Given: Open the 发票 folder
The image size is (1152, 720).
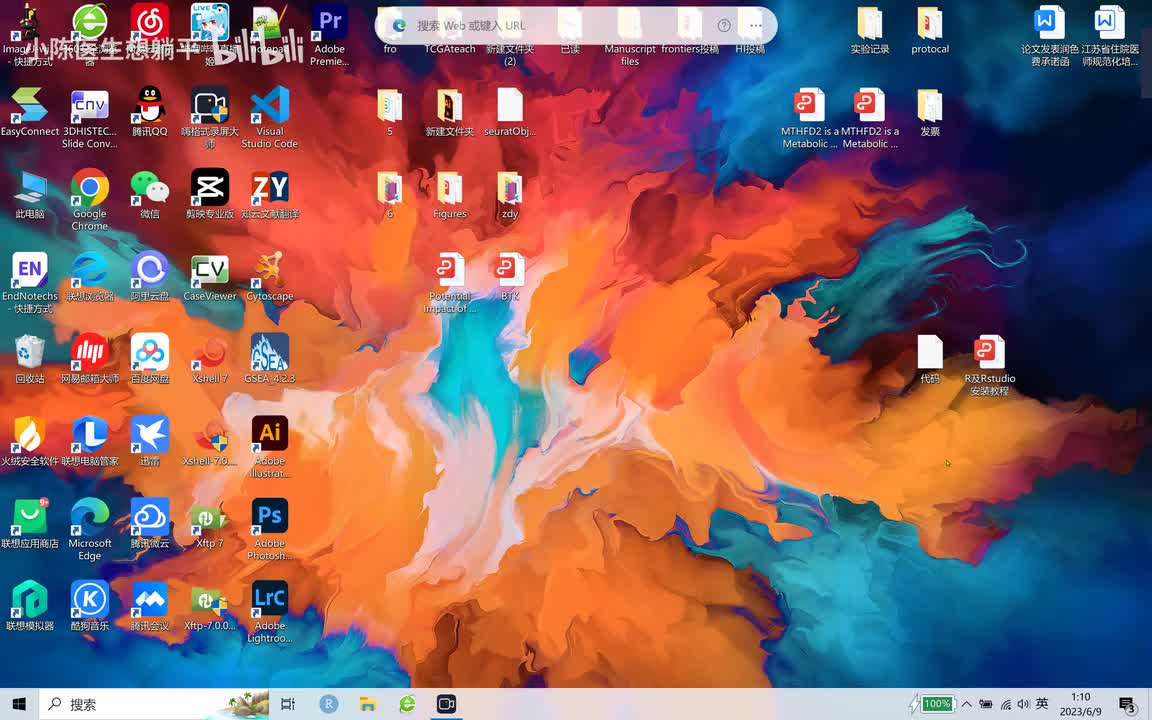Looking at the screenshot, I should (930, 112).
